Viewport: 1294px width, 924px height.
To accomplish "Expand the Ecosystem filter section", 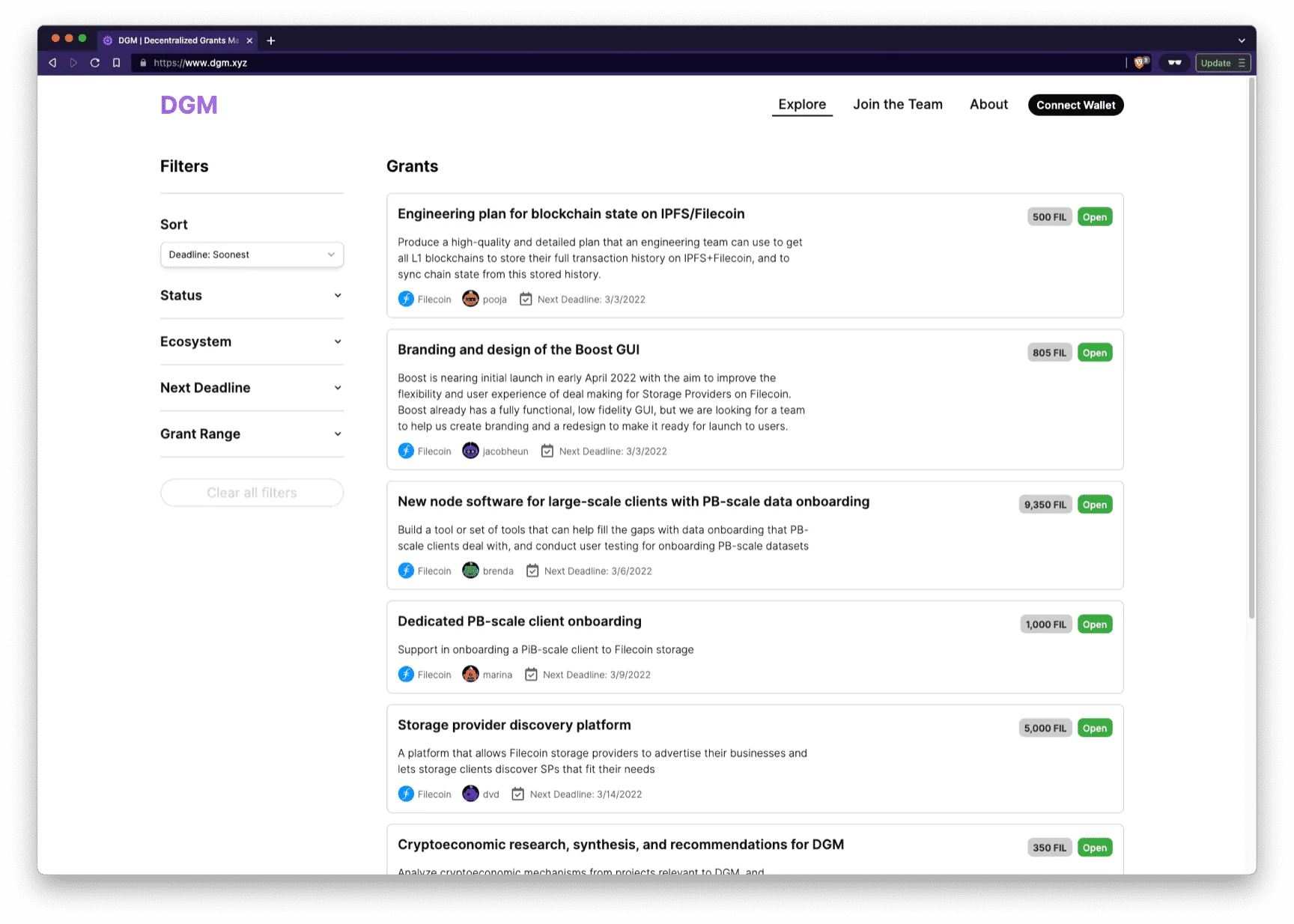I will pyautogui.click(x=252, y=341).
